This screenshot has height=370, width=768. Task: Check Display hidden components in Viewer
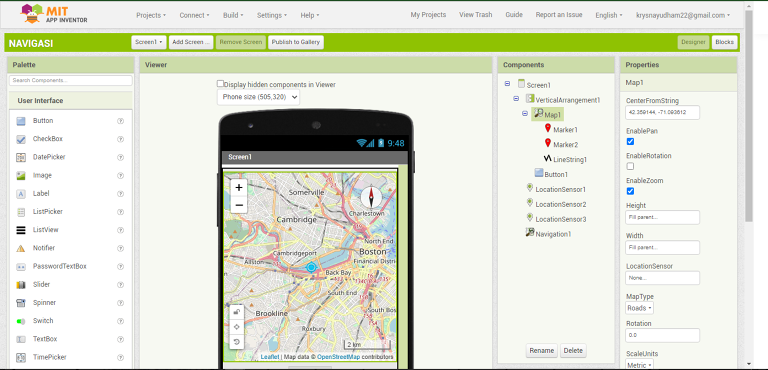tap(220, 84)
